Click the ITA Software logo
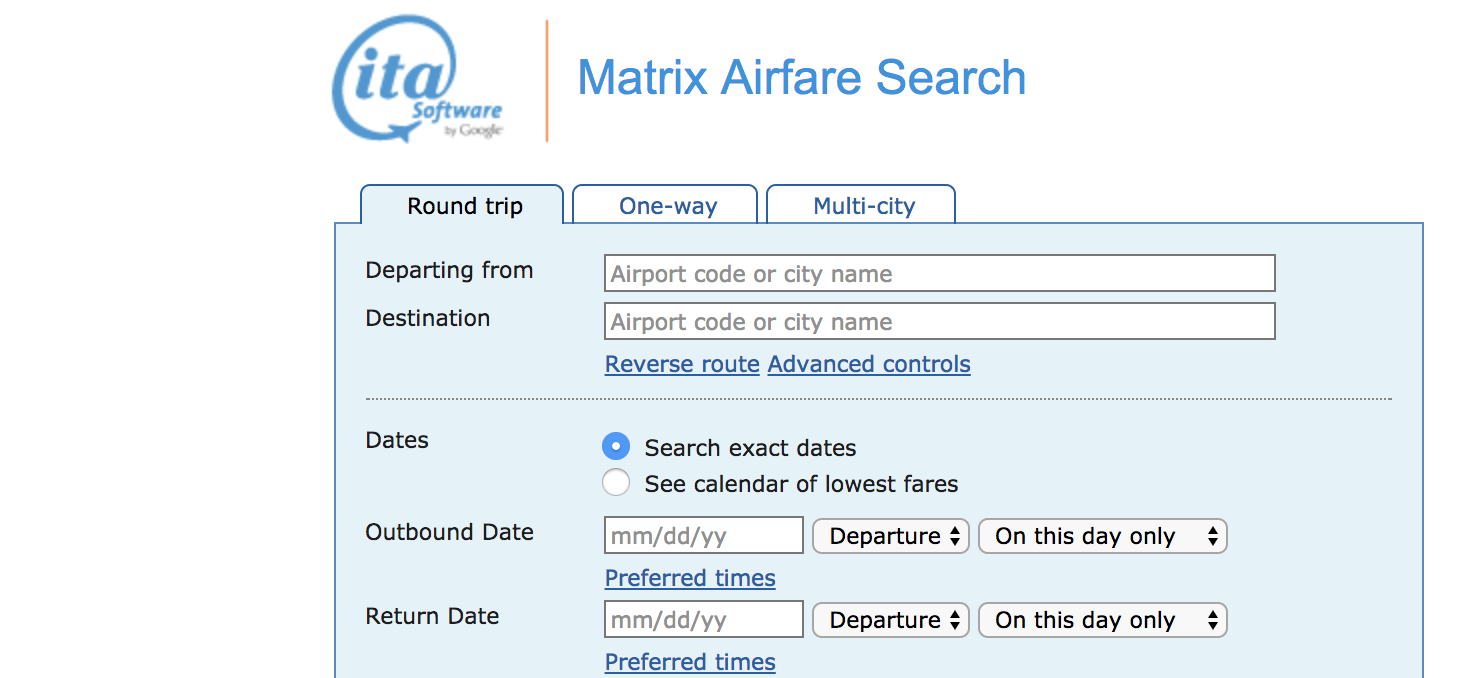 [417, 80]
